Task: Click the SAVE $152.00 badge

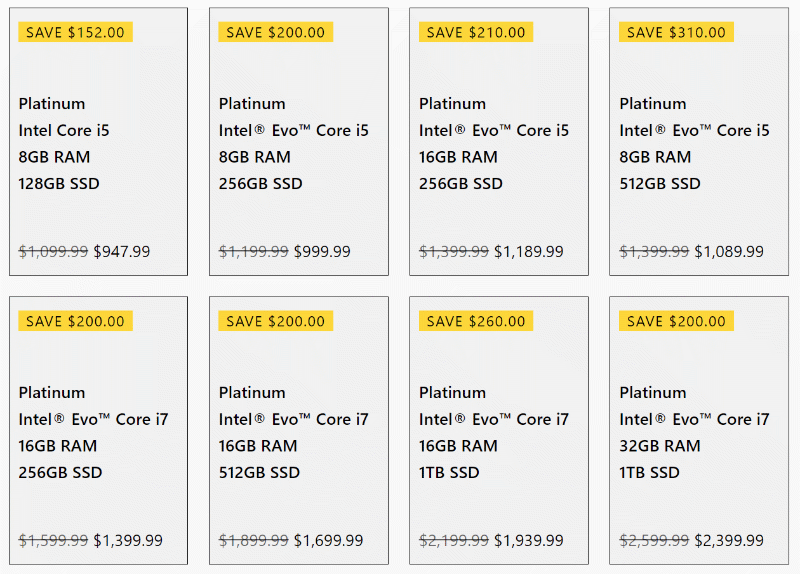Action: pos(76,32)
